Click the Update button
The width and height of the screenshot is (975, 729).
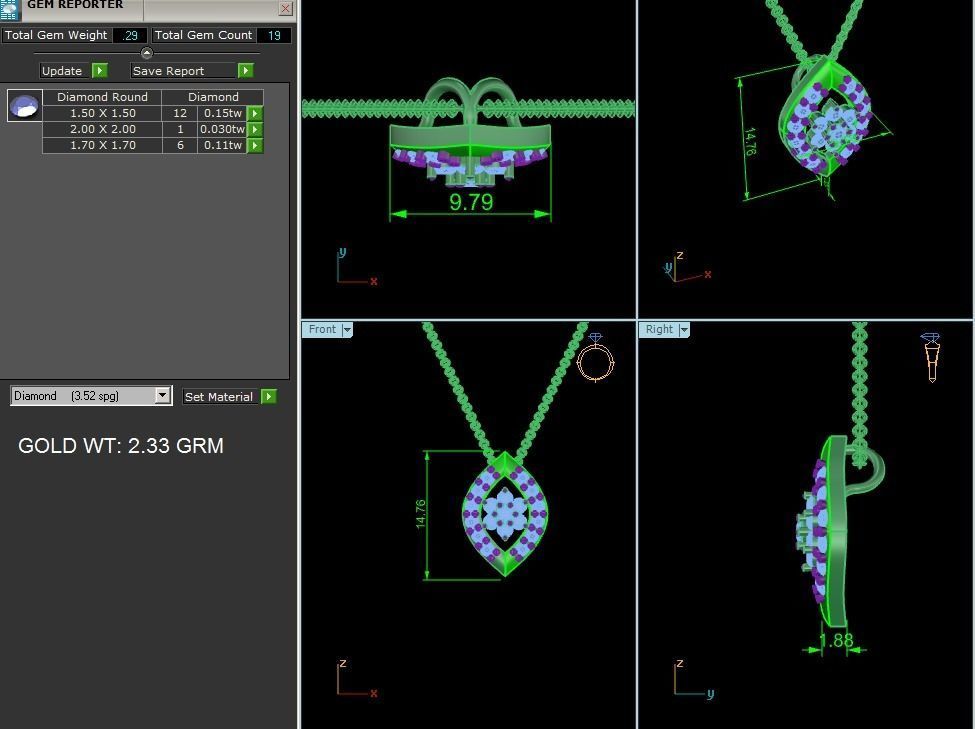pyautogui.click(x=65, y=71)
